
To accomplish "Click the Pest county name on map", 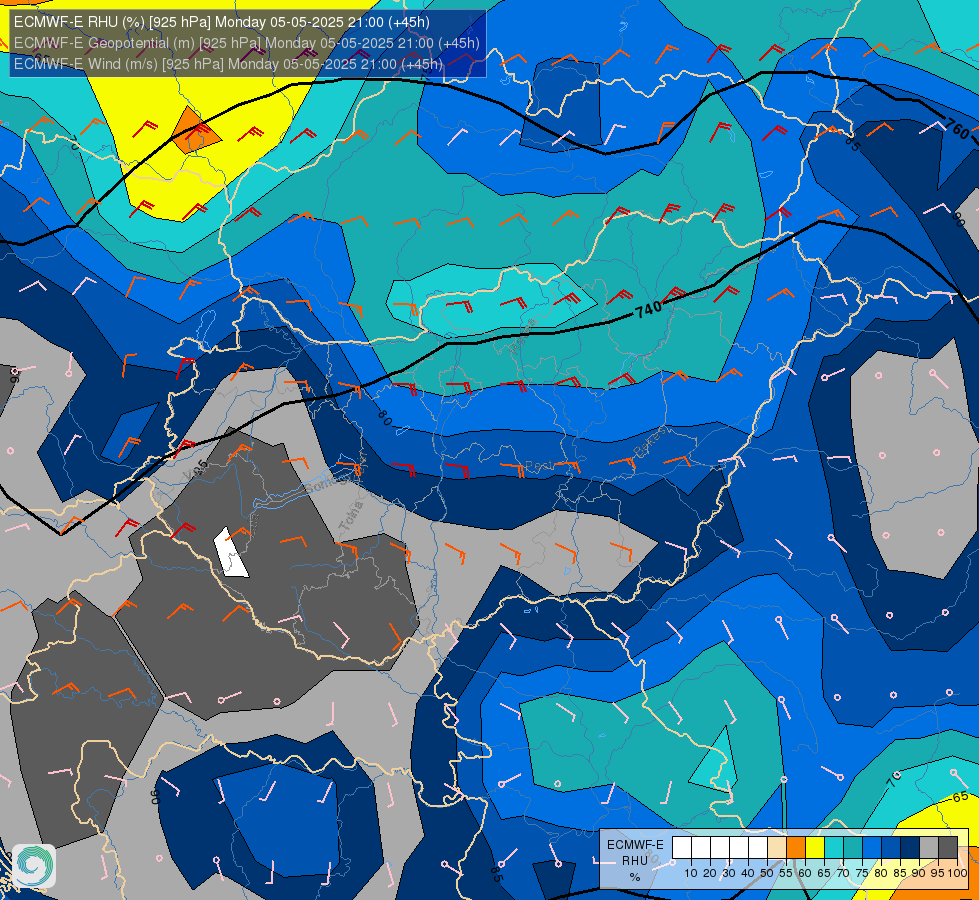I will [539, 466].
